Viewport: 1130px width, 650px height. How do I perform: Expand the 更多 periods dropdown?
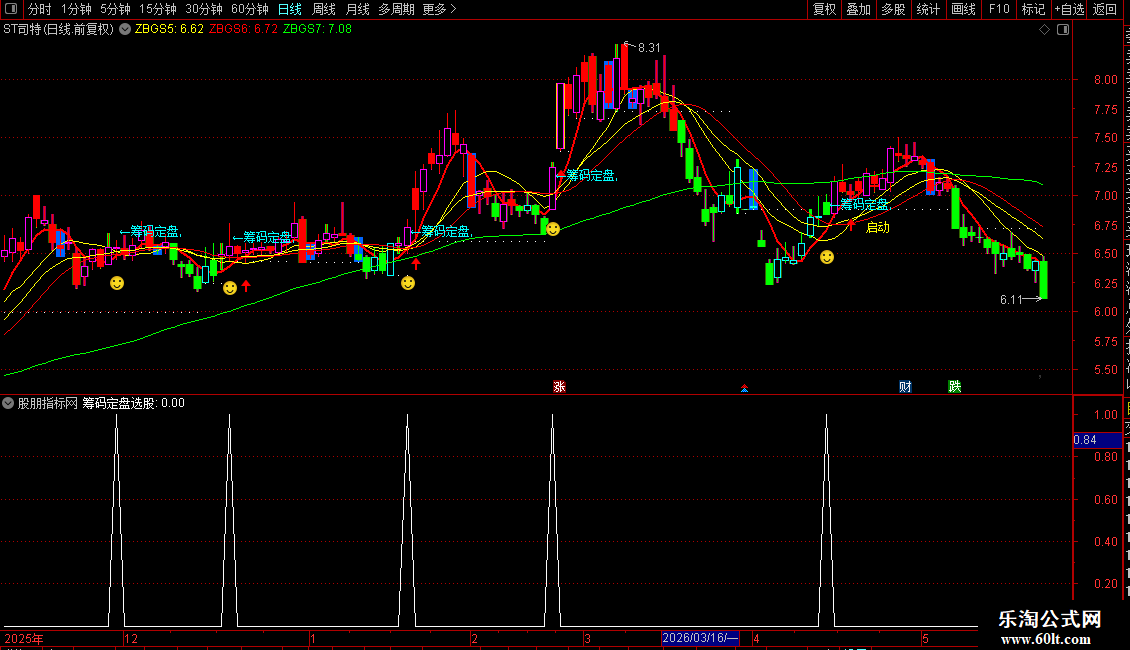[439, 9]
